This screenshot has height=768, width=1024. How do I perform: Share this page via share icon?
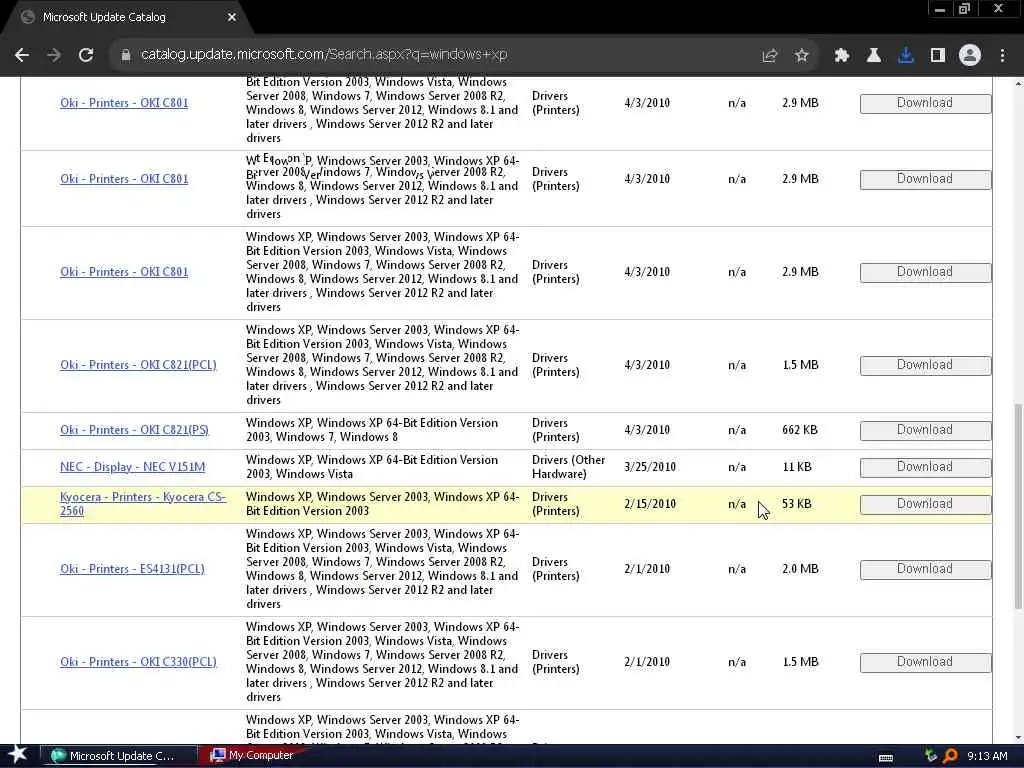[769, 56]
